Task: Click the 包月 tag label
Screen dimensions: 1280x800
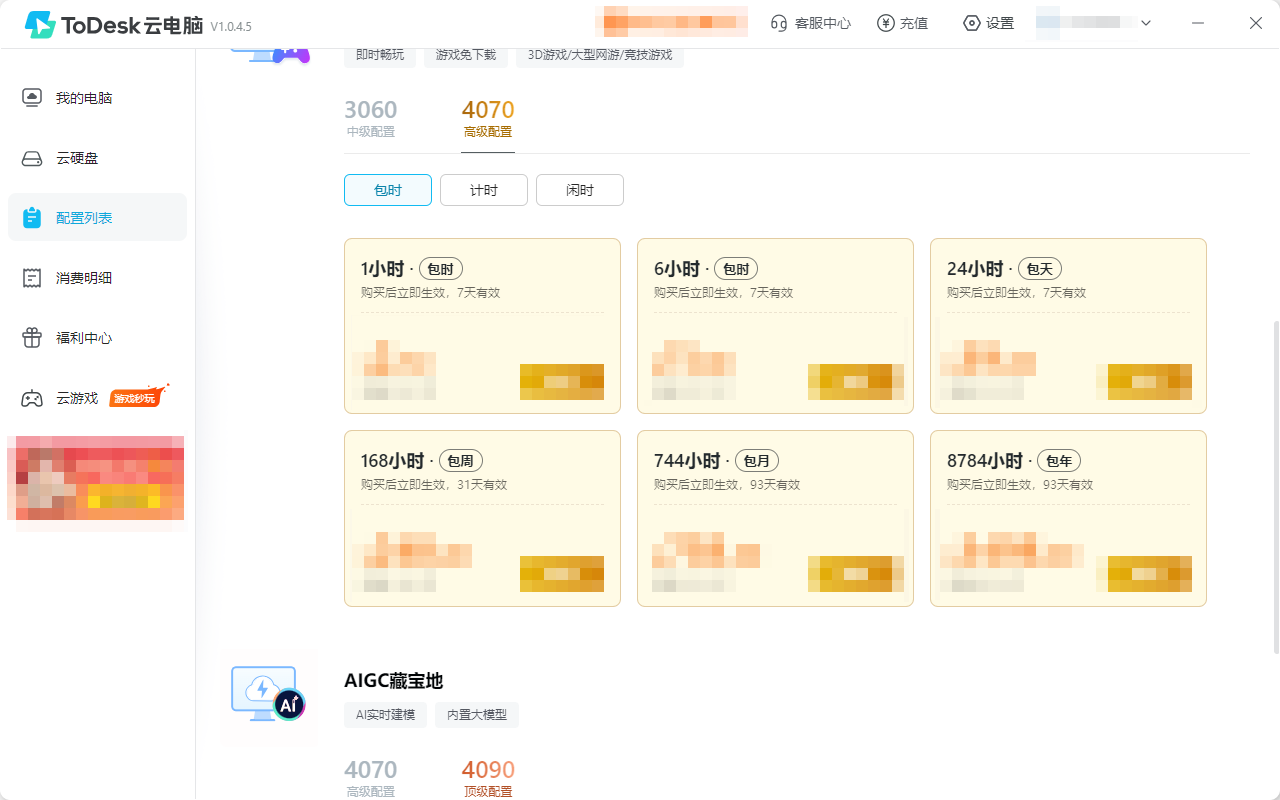Action: 757,461
